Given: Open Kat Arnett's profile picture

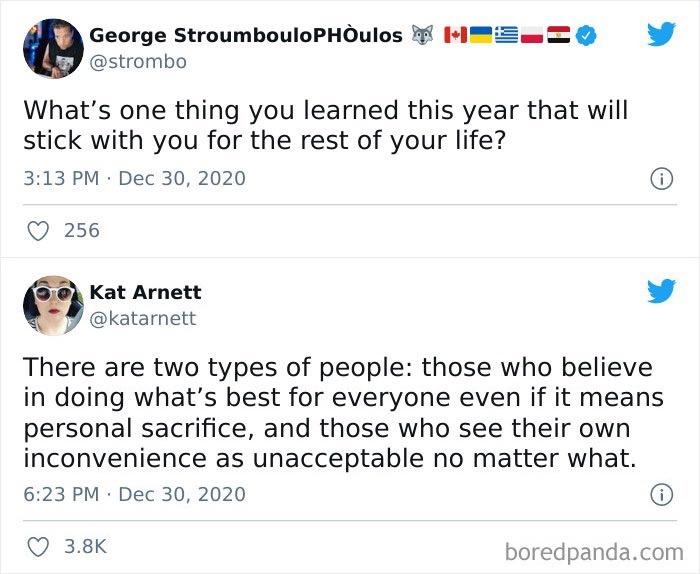Looking at the screenshot, I should coord(52,305).
